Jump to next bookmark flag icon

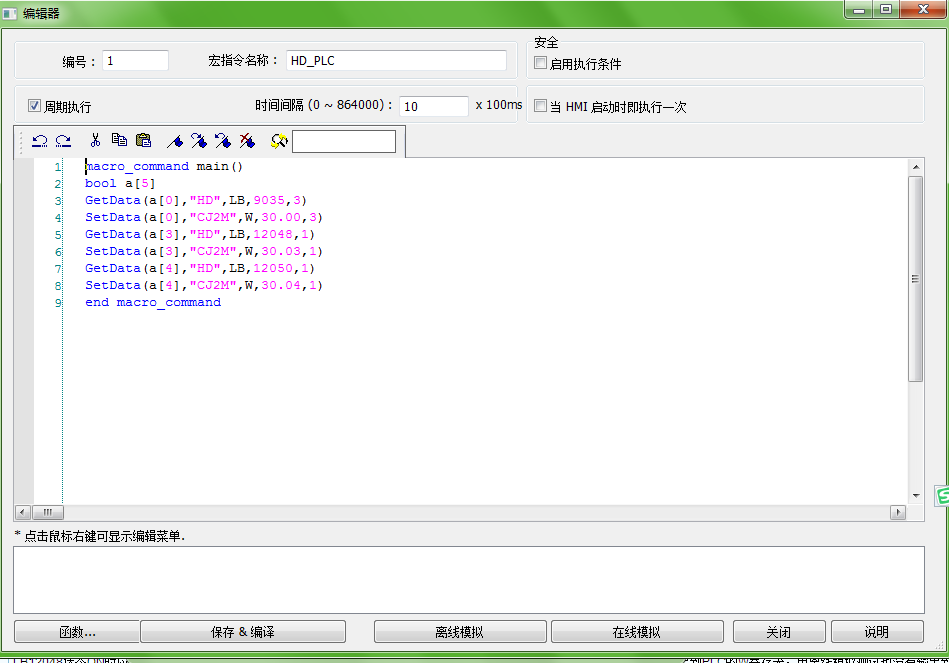click(198, 142)
